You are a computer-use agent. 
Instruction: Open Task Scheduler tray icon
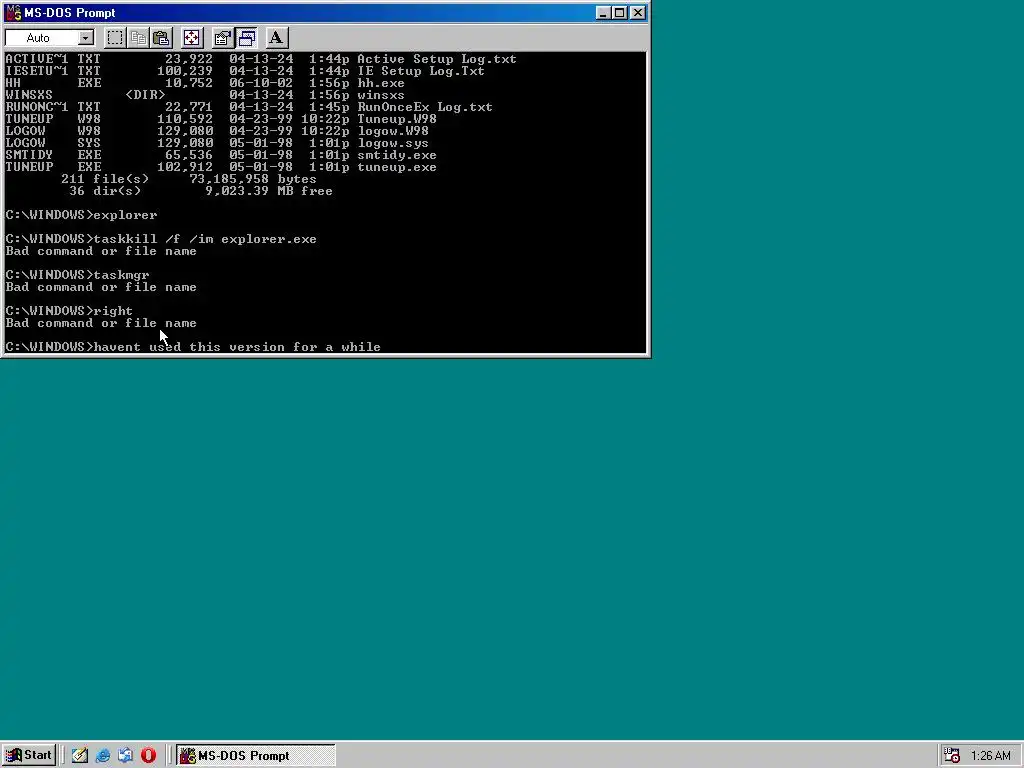point(952,756)
